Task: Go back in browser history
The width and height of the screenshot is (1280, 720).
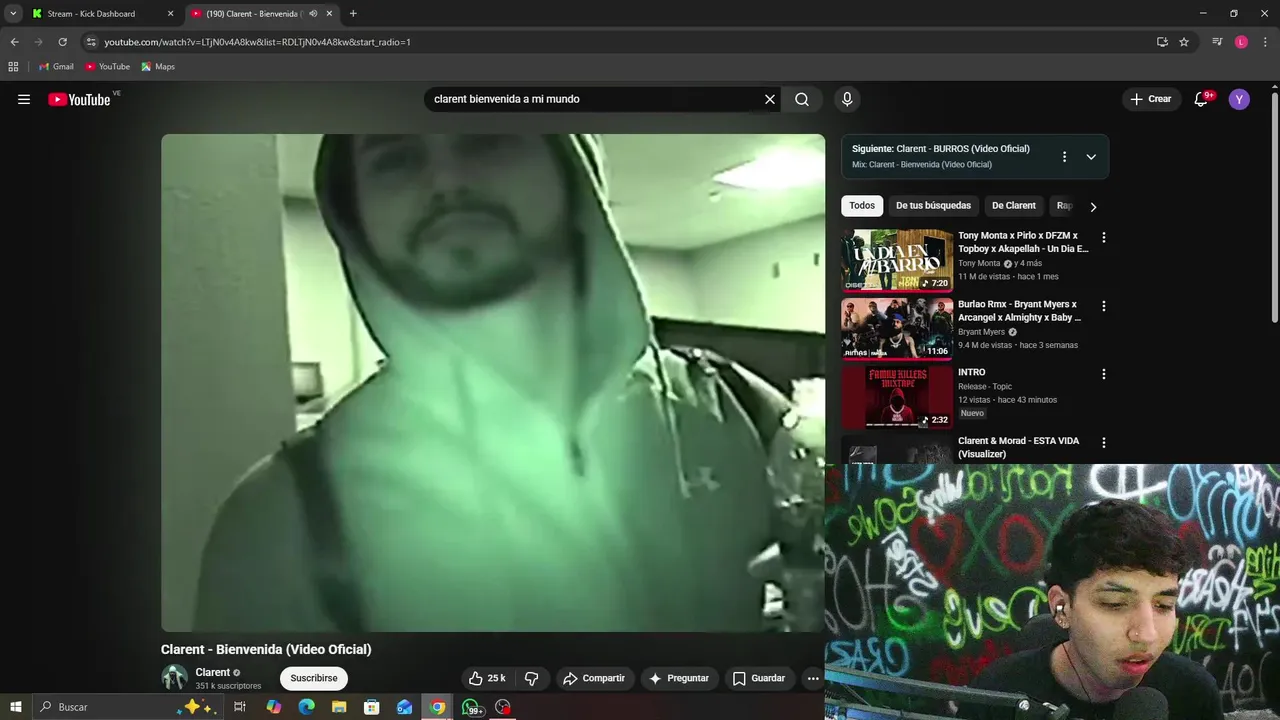Action: 14,42
